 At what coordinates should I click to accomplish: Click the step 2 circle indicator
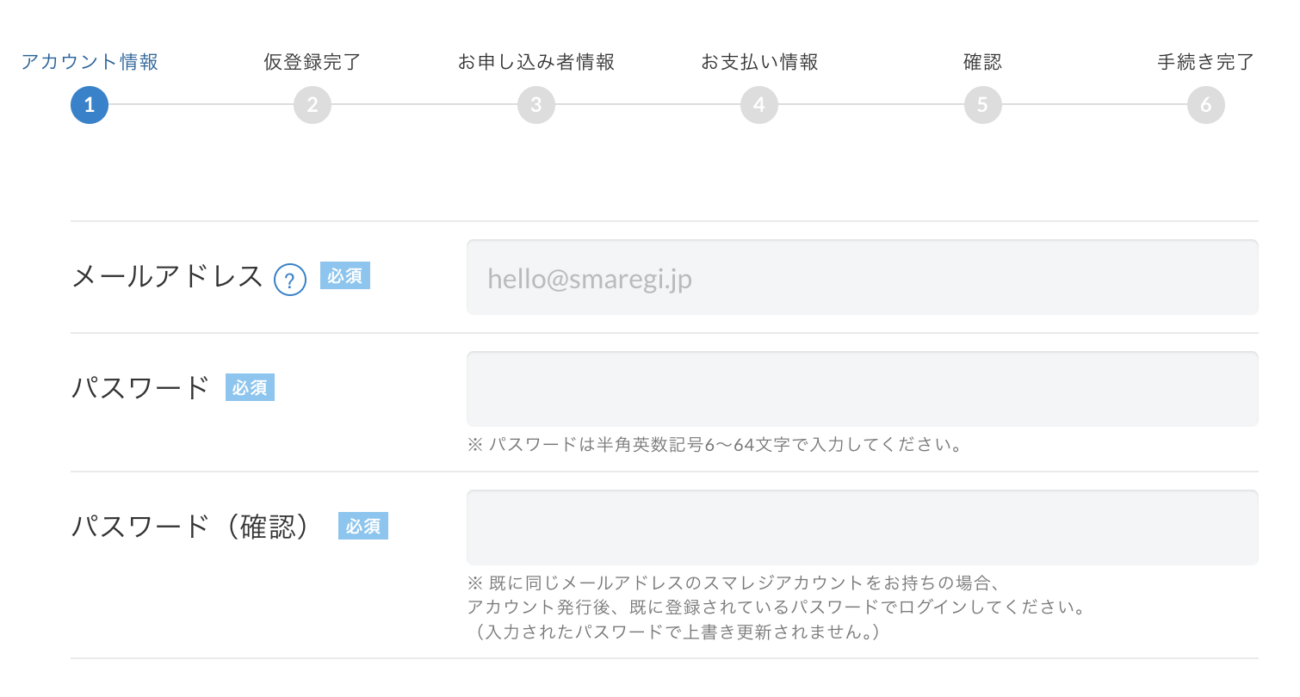coord(312,105)
